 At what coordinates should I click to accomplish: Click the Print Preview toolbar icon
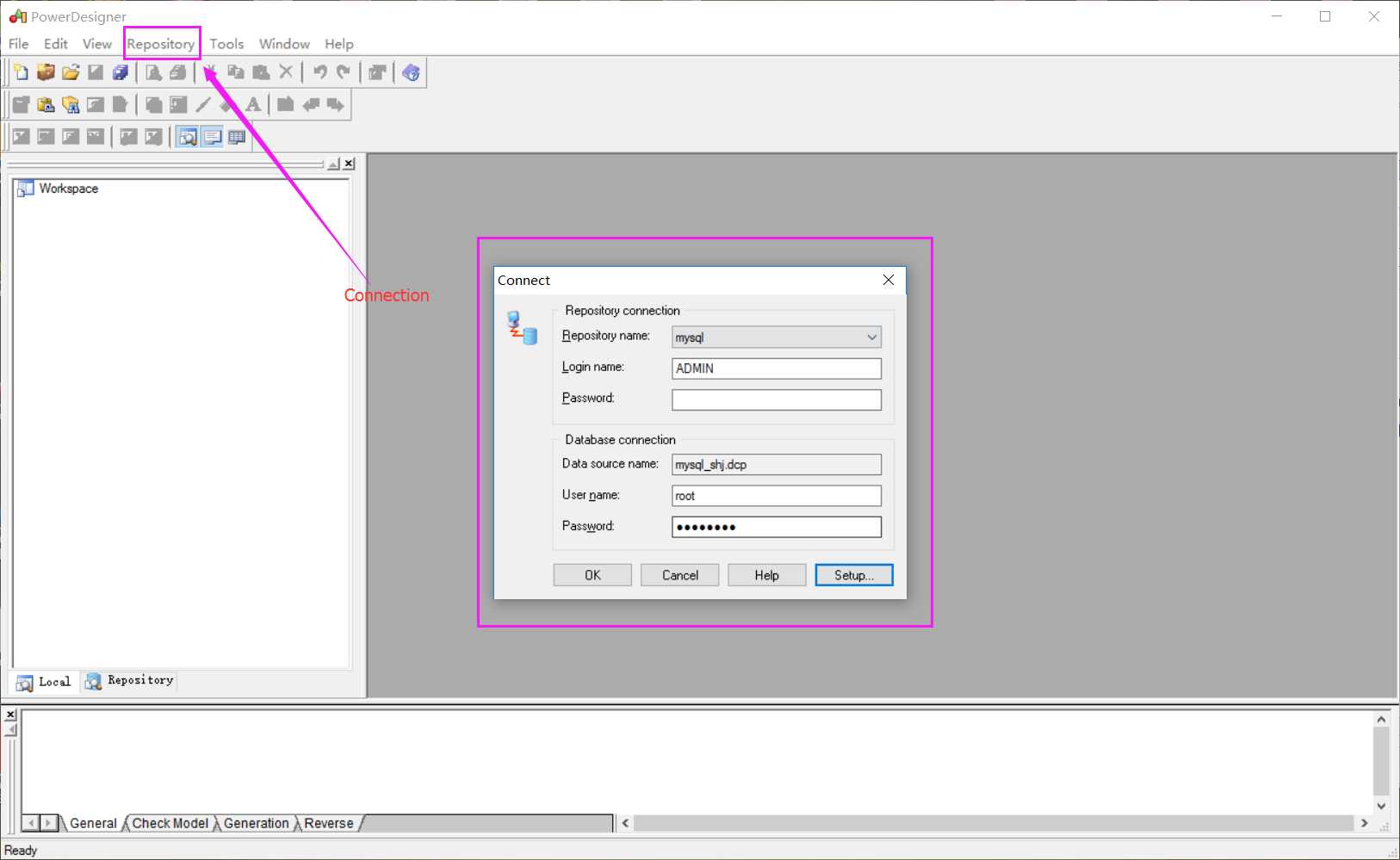[153, 72]
